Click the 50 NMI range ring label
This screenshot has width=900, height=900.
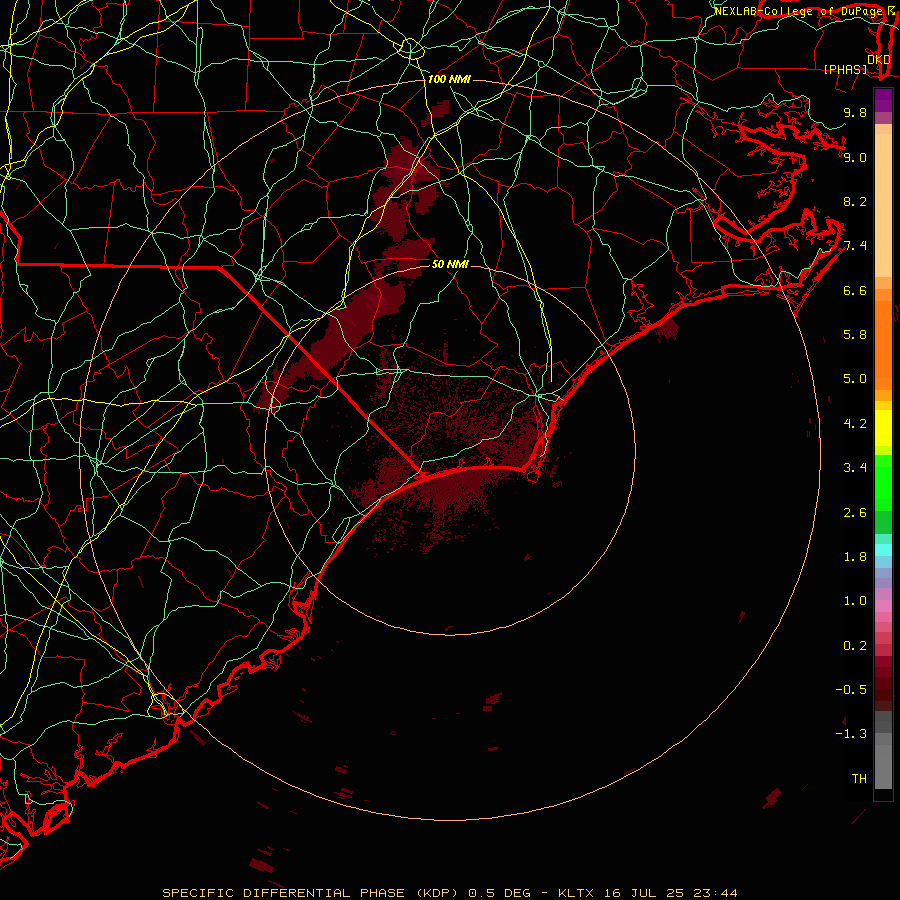click(450, 264)
